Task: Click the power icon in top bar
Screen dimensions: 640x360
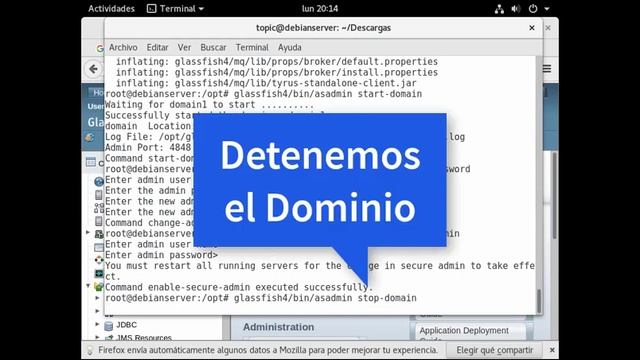Action: pyautogui.click(x=533, y=9)
